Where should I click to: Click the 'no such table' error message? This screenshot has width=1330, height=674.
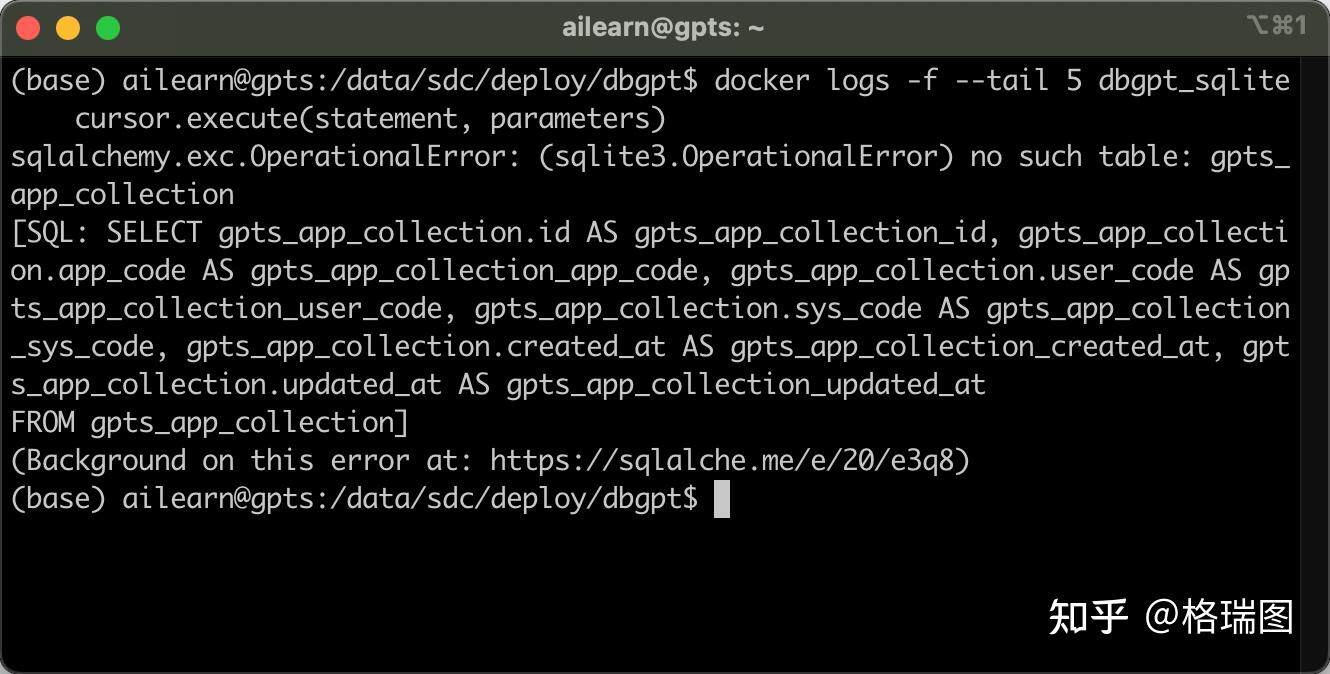(x=1066, y=156)
